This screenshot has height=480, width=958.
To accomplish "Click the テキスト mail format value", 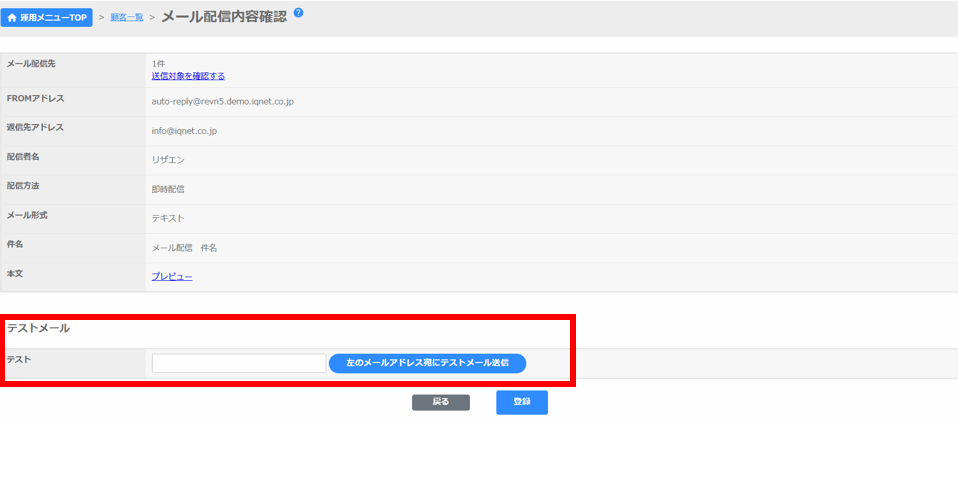I will [167, 217].
